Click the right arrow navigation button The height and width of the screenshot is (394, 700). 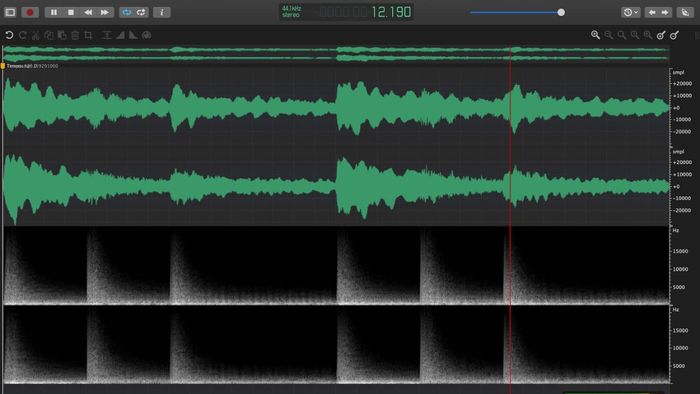coord(665,12)
